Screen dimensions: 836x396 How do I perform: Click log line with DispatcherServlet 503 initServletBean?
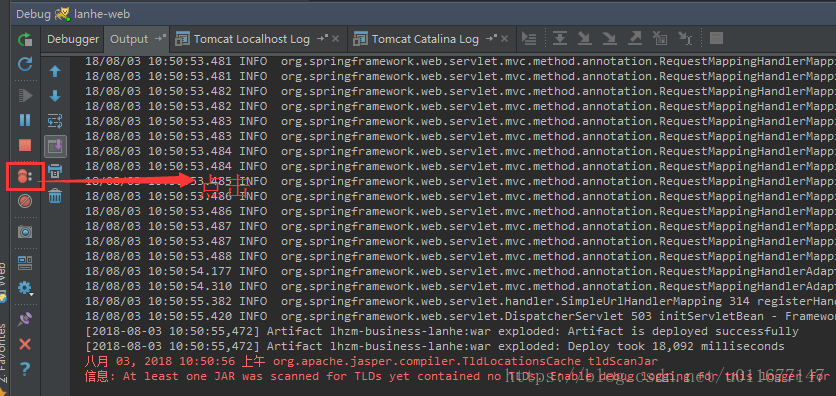click(461, 317)
